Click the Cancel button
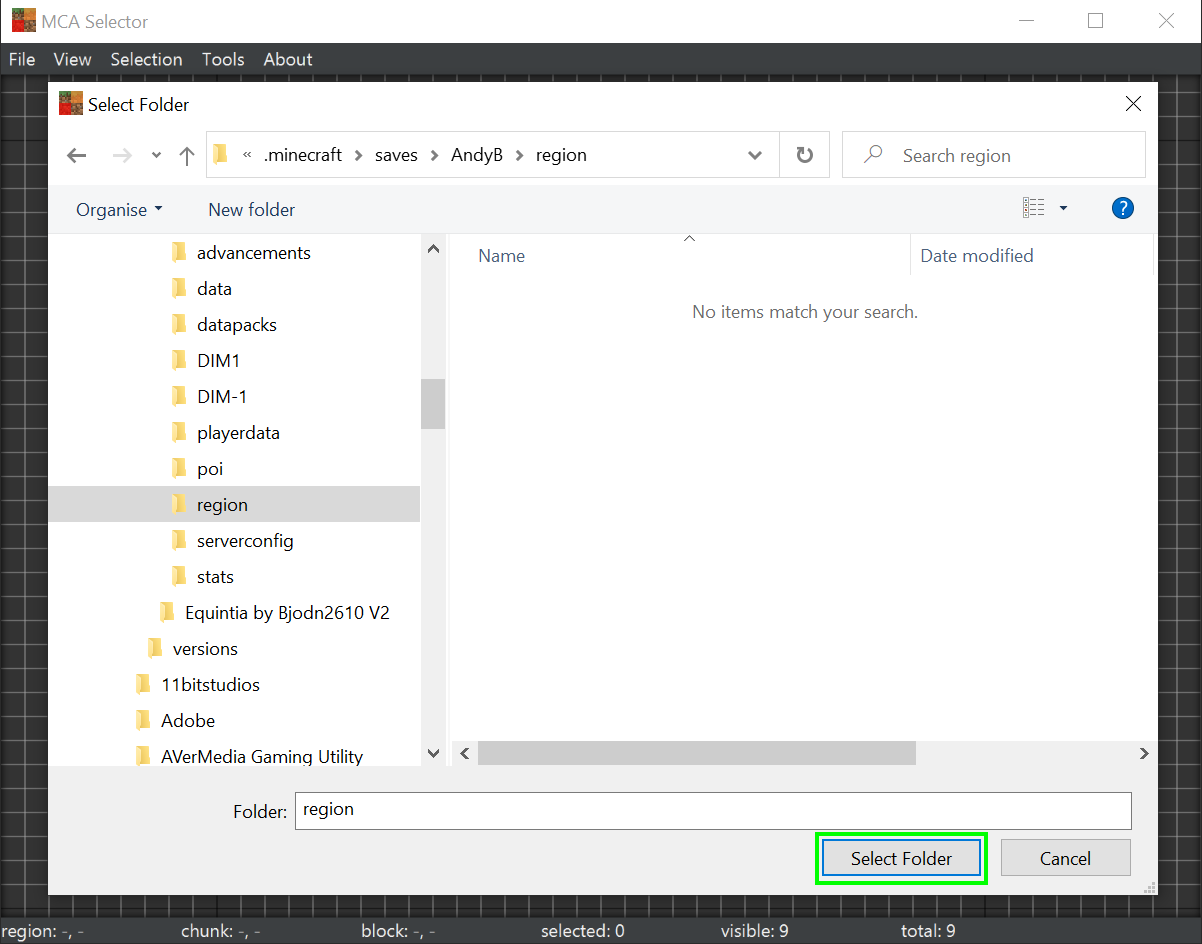This screenshot has height=944, width=1202. (x=1065, y=858)
